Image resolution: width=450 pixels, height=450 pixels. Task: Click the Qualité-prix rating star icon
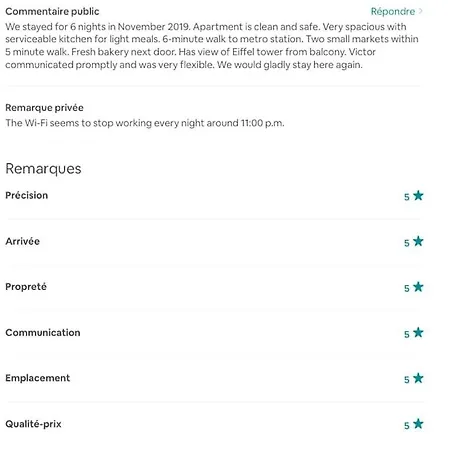[x=418, y=424]
